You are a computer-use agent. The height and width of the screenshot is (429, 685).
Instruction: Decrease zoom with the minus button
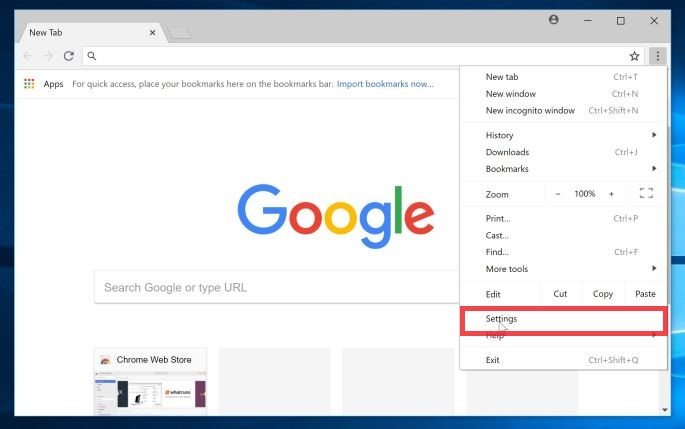(x=558, y=194)
